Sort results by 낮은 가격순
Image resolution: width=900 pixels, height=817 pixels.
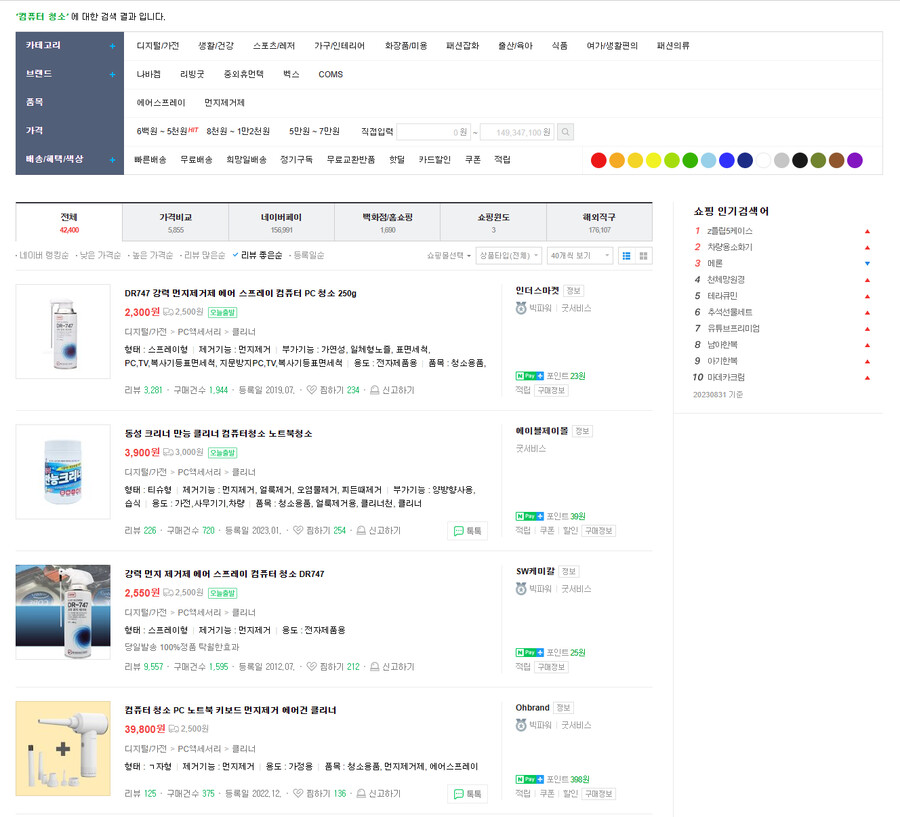[x=100, y=255]
